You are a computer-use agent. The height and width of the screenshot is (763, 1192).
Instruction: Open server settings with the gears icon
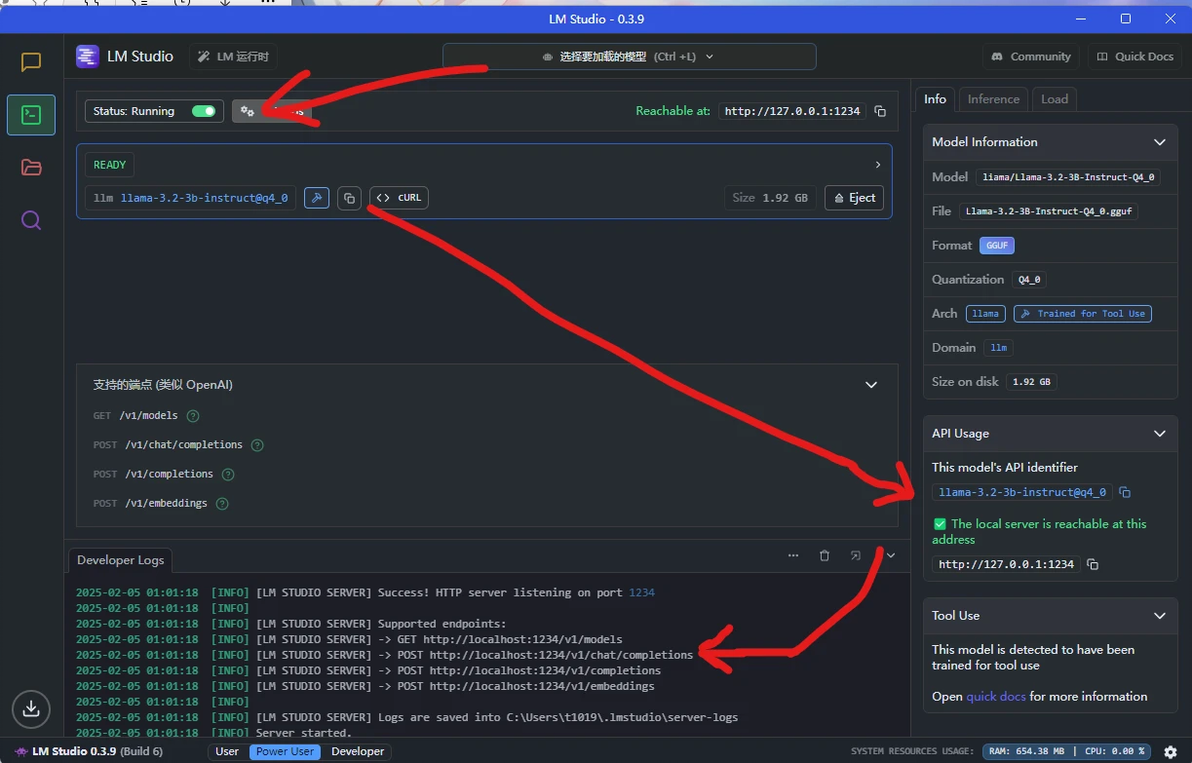click(x=248, y=111)
